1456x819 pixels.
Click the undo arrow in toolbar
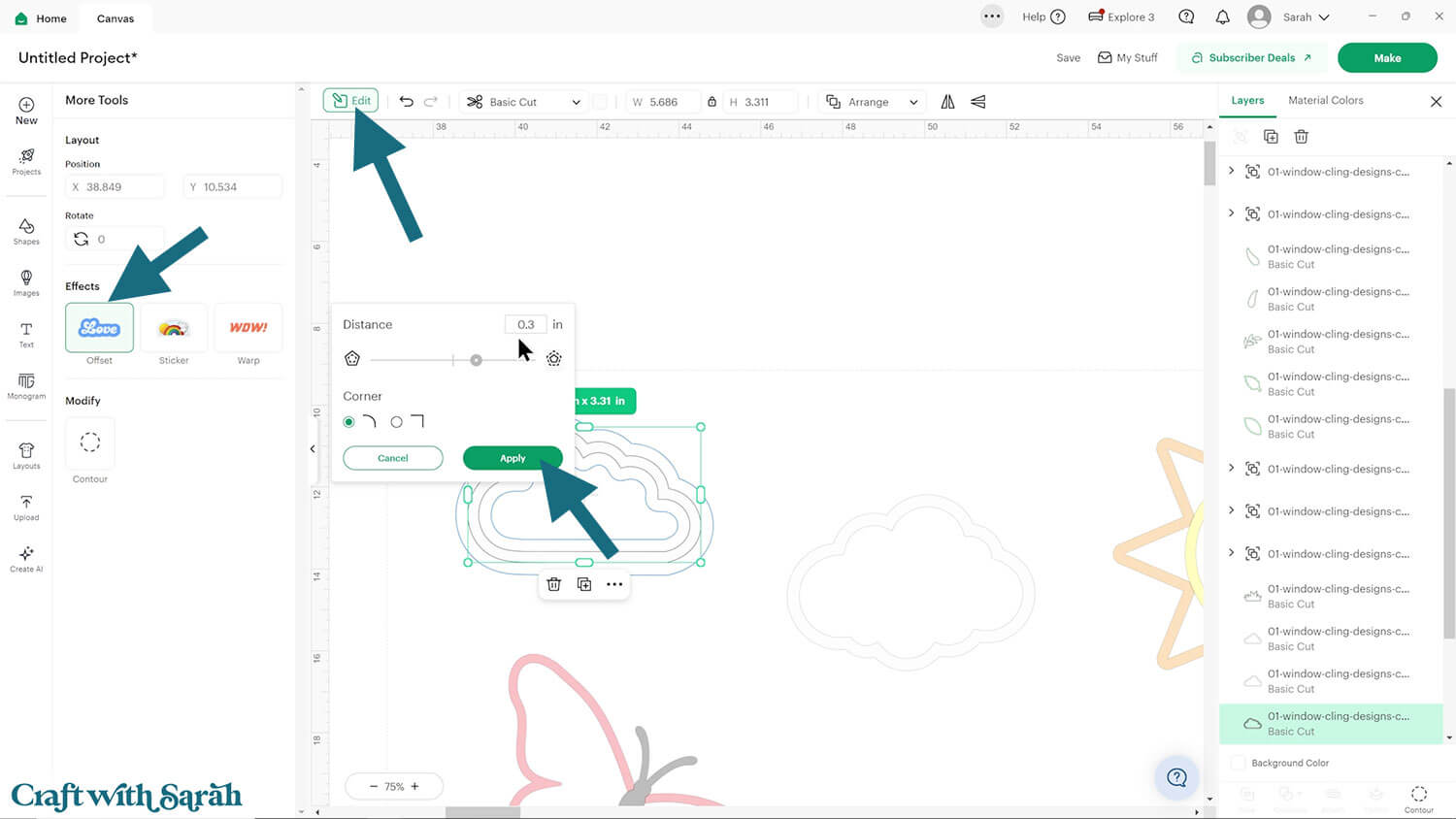tap(407, 102)
